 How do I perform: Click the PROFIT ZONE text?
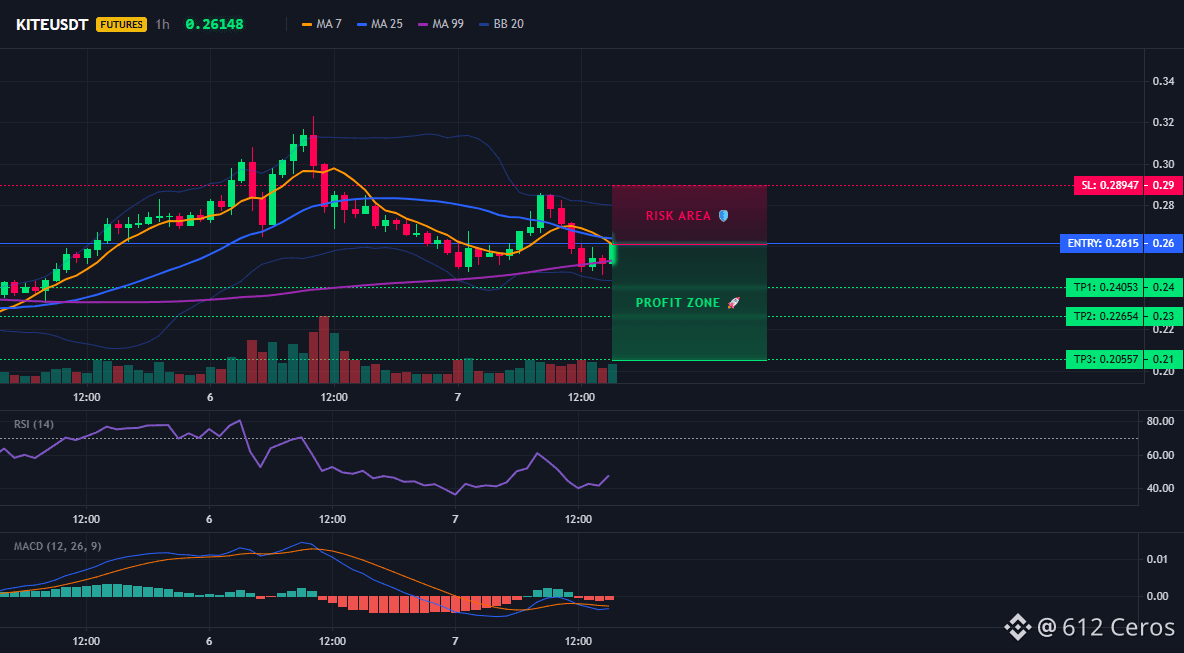(678, 303)
